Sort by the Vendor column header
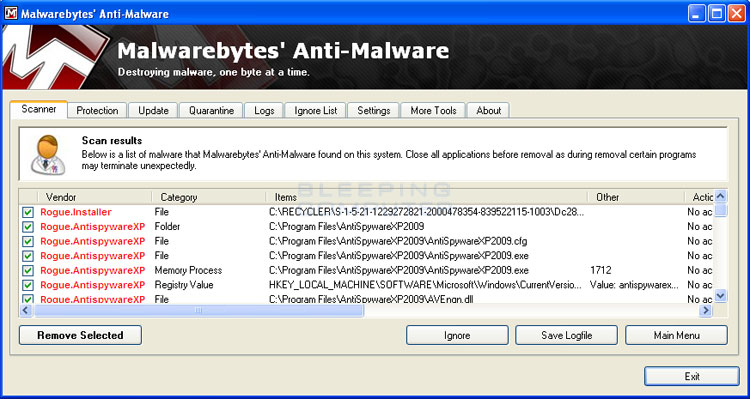 95,197
